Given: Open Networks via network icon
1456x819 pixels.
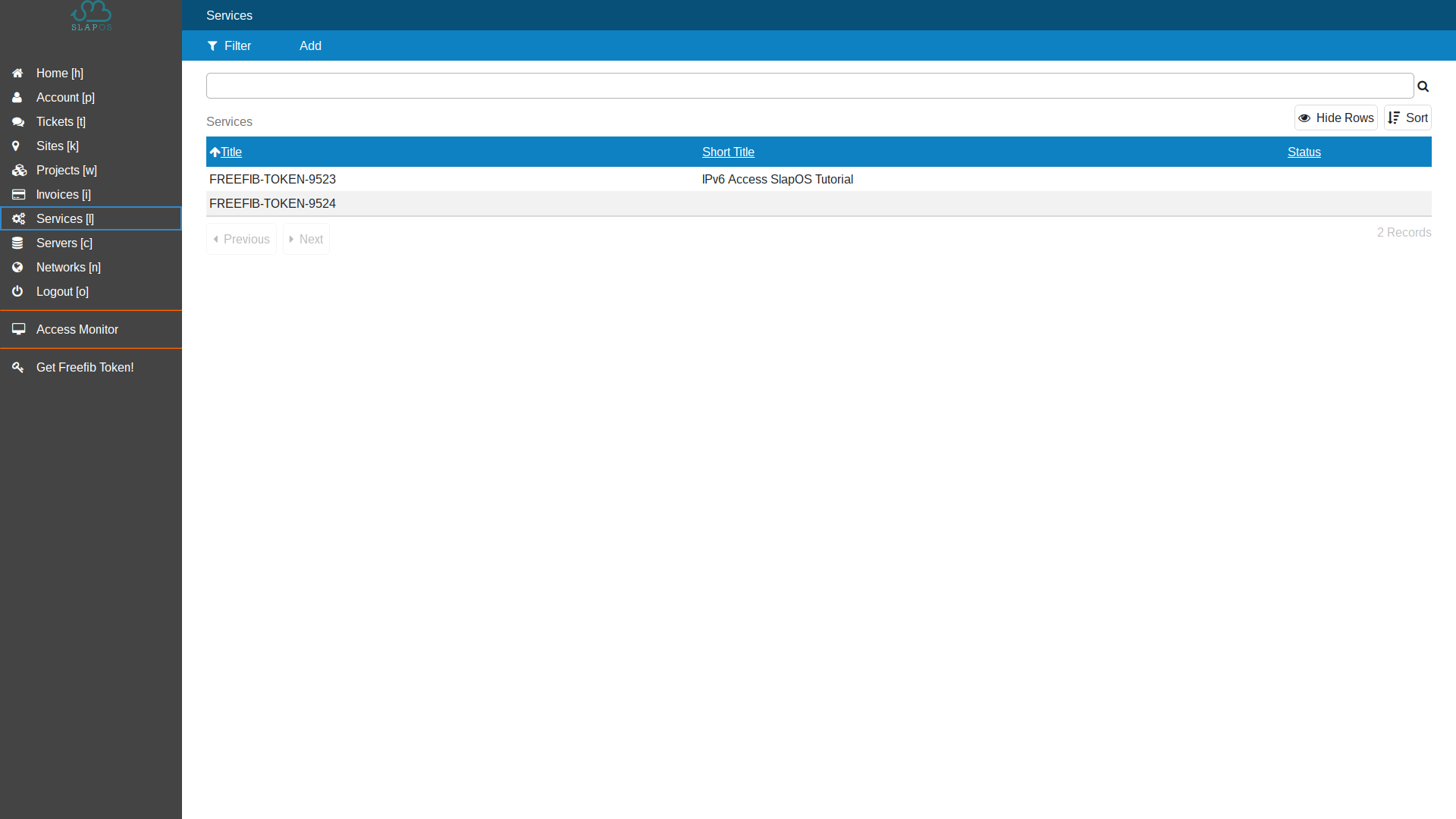Looking at the screenshot, I should (x=17, y=266).
